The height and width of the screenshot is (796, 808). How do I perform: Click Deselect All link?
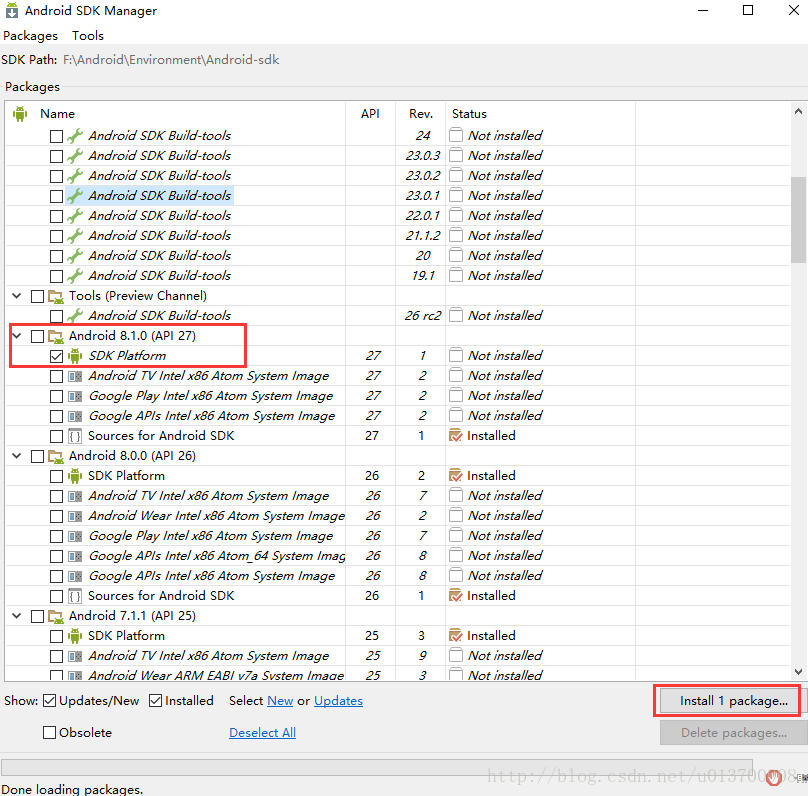pyautogui.click(x=262, y=733)
